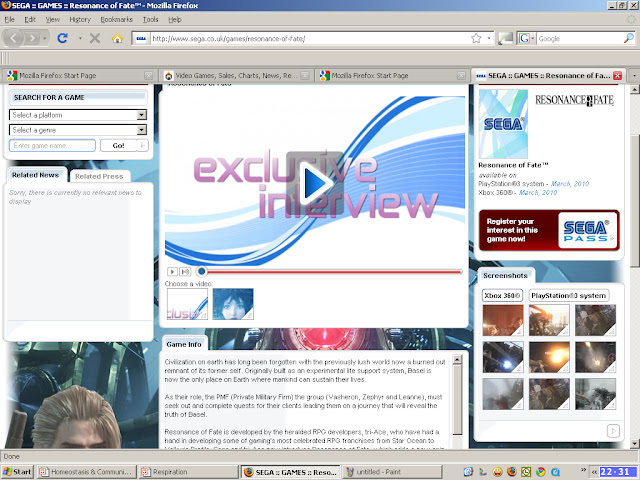
Task: Close the SEGA Resonance of Fate tab
Action: point(618,76)
